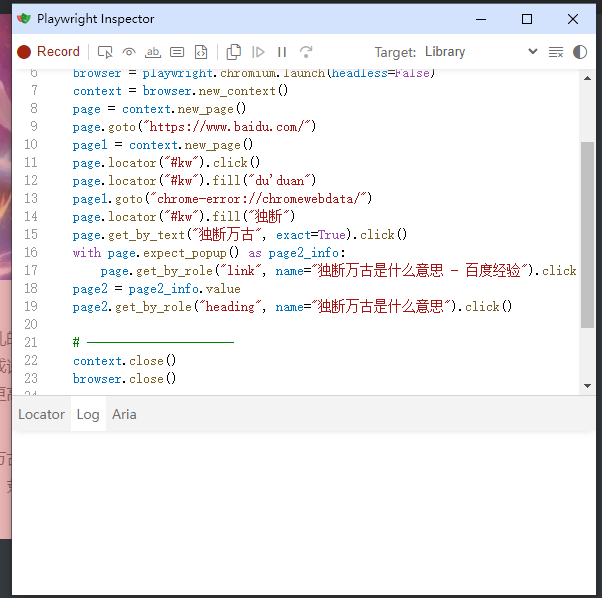The image size is (602, 598).
Task: Select the Assert visibility eye icon
Action: 129,52
